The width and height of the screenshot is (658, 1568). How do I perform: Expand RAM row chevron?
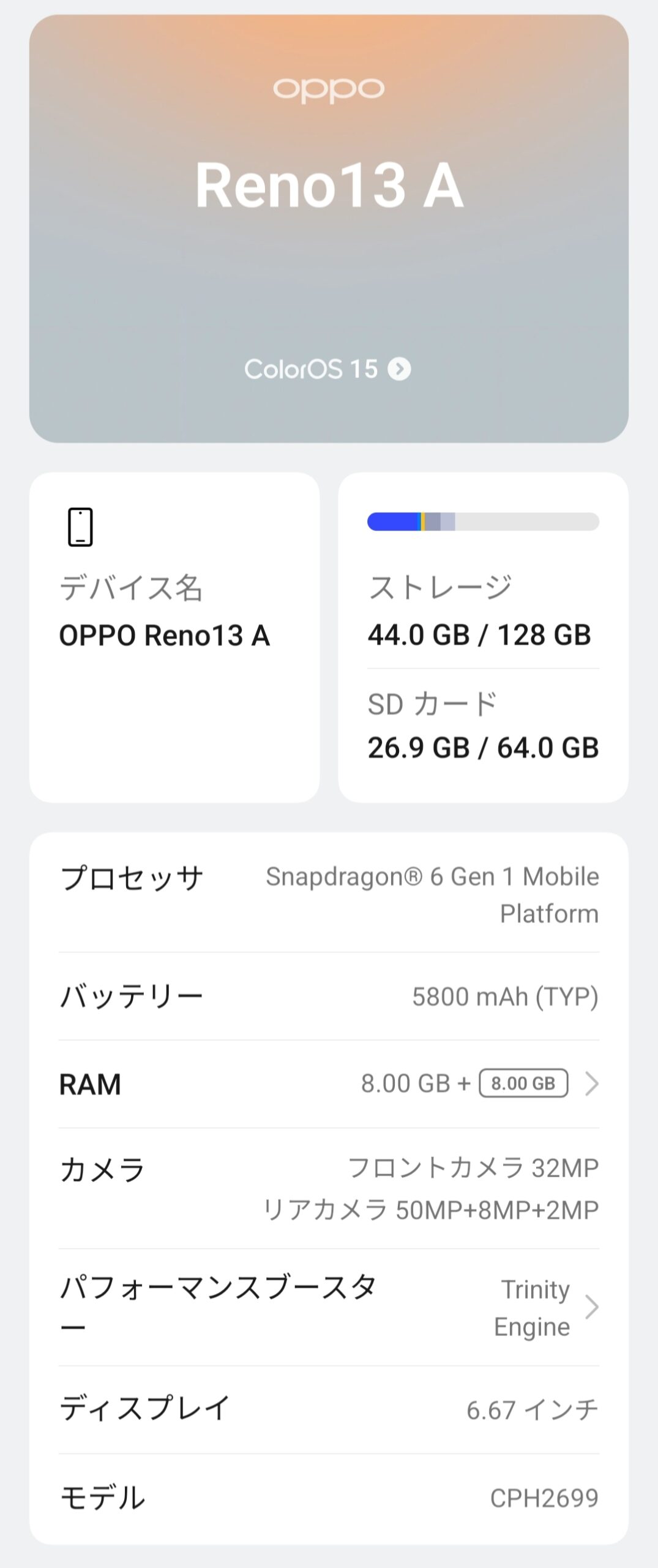click(591, 1084)
